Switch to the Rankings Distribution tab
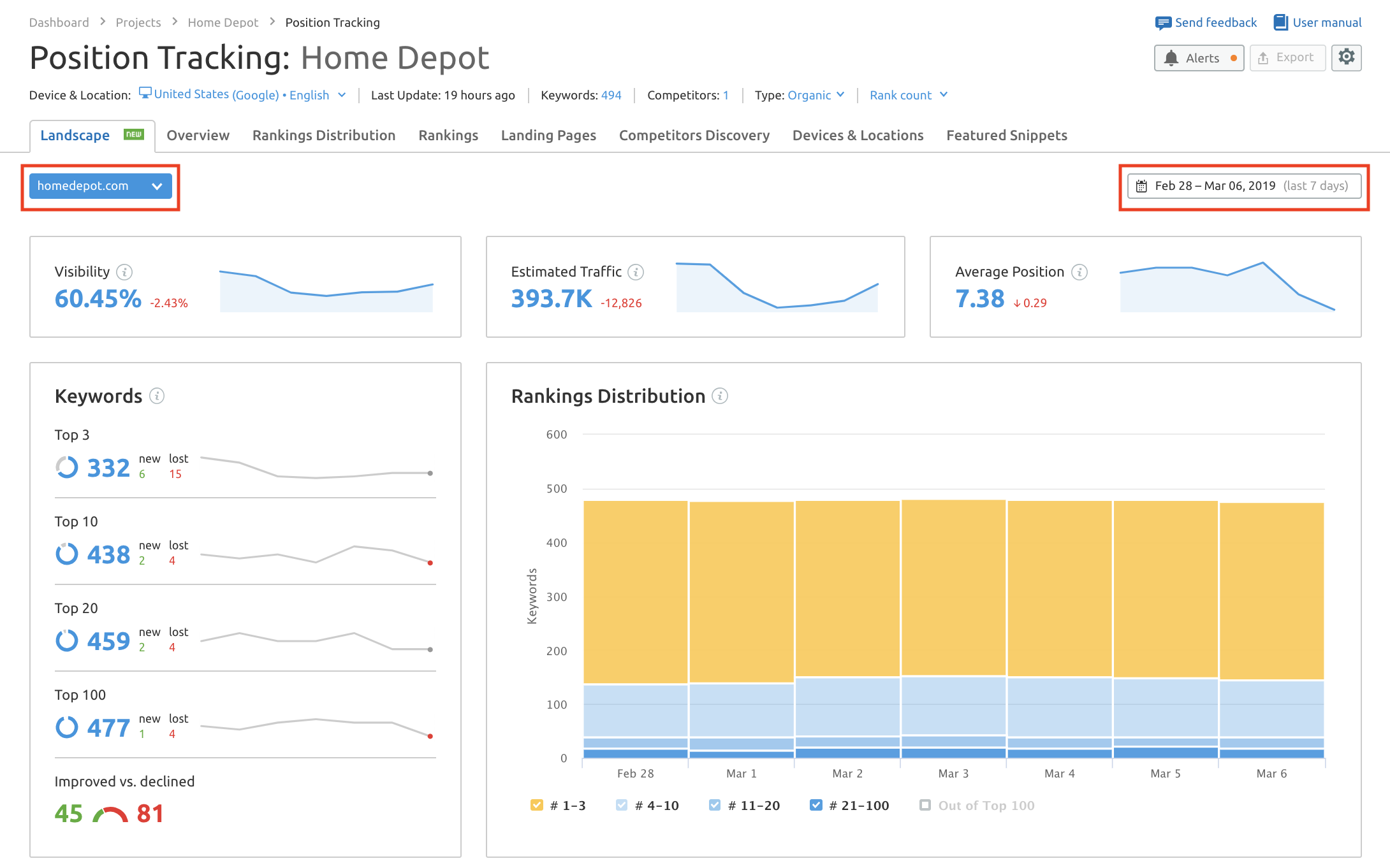Image resolution: width=1390 pixels, height=868 pixels. click(x=324, y=136)
